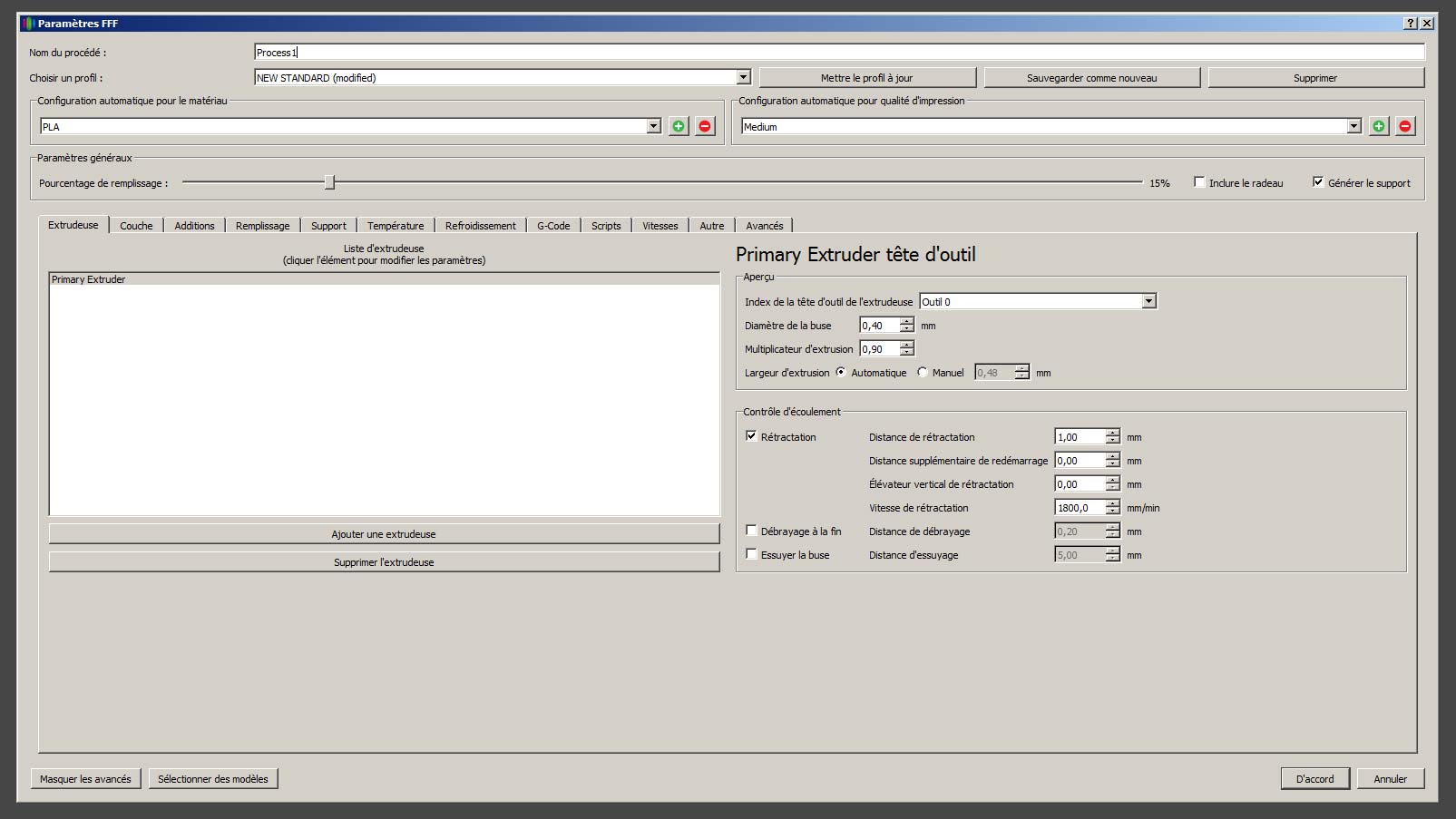Click red remove icon for print quality
This screenshot has width=1456, height=819.
click(x=1405, y=126)
